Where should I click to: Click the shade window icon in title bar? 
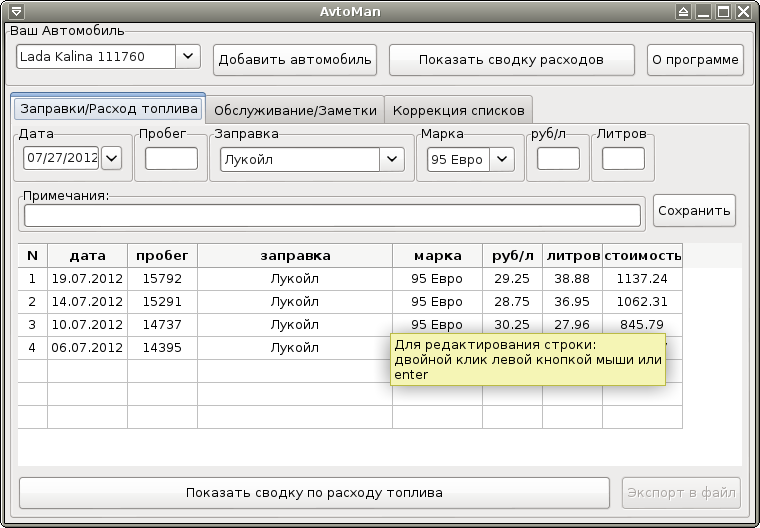(x=682, y=13)
